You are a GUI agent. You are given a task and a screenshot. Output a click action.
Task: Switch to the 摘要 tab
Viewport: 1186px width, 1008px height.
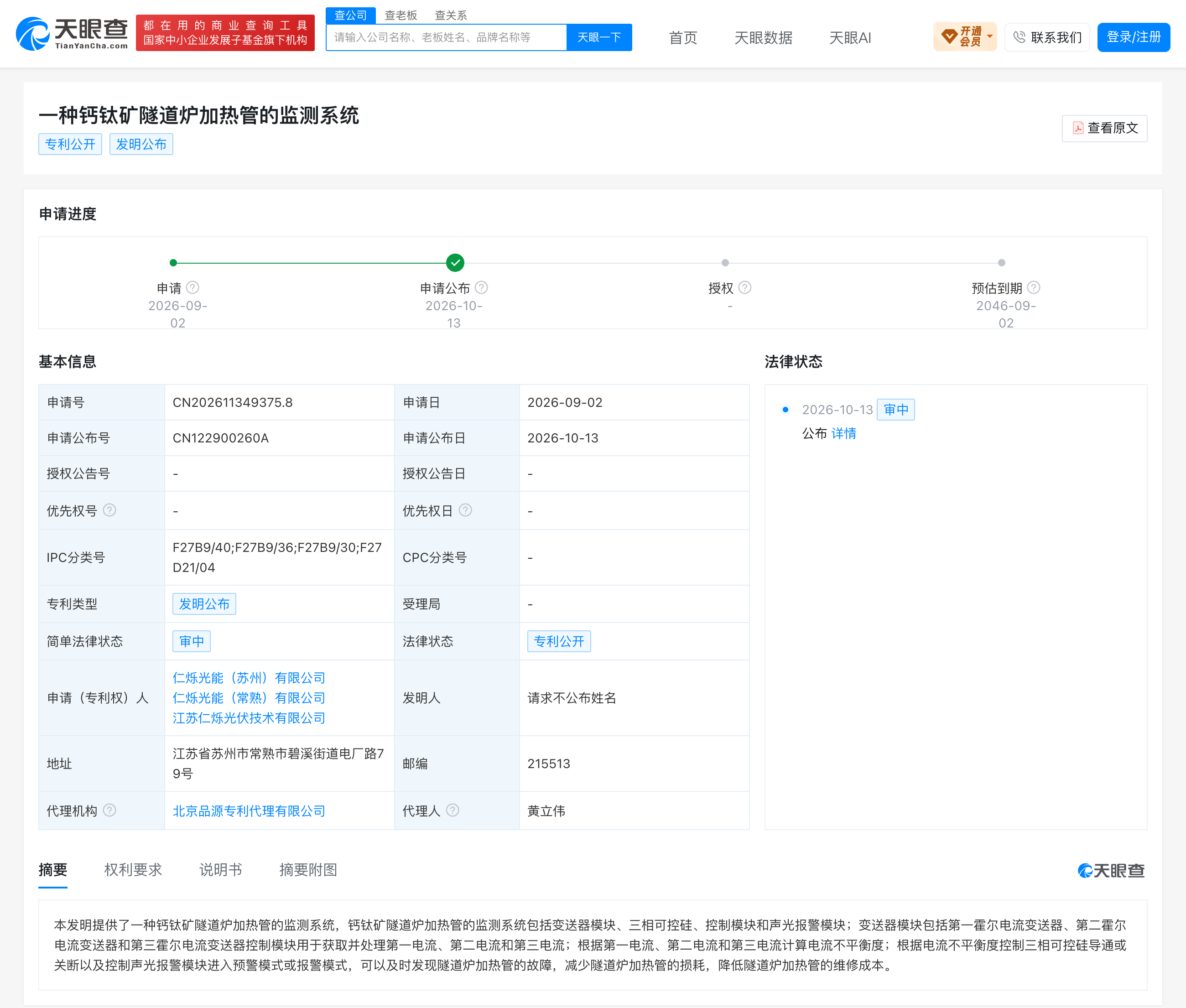coord(52,870)
